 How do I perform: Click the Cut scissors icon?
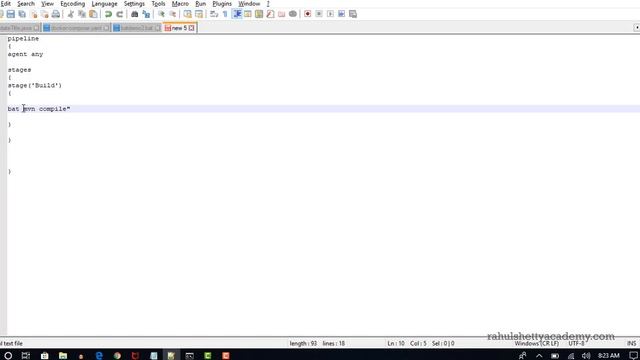point(71,14)
